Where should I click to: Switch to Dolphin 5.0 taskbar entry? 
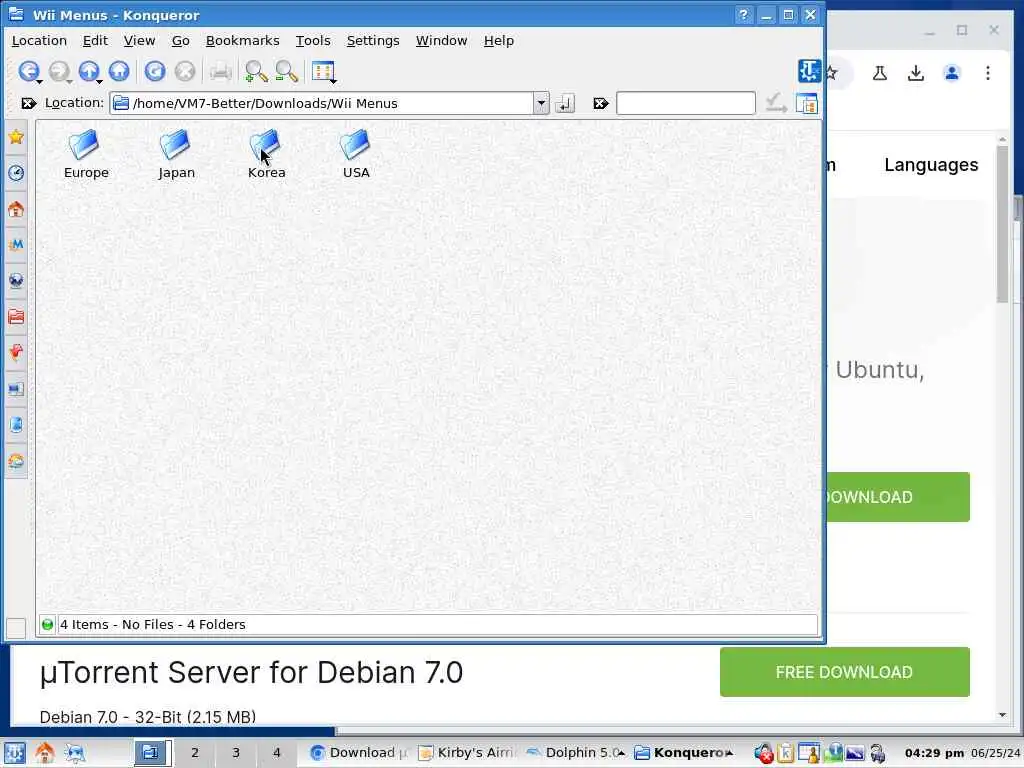pyautogui.click(x=575, y=752)
